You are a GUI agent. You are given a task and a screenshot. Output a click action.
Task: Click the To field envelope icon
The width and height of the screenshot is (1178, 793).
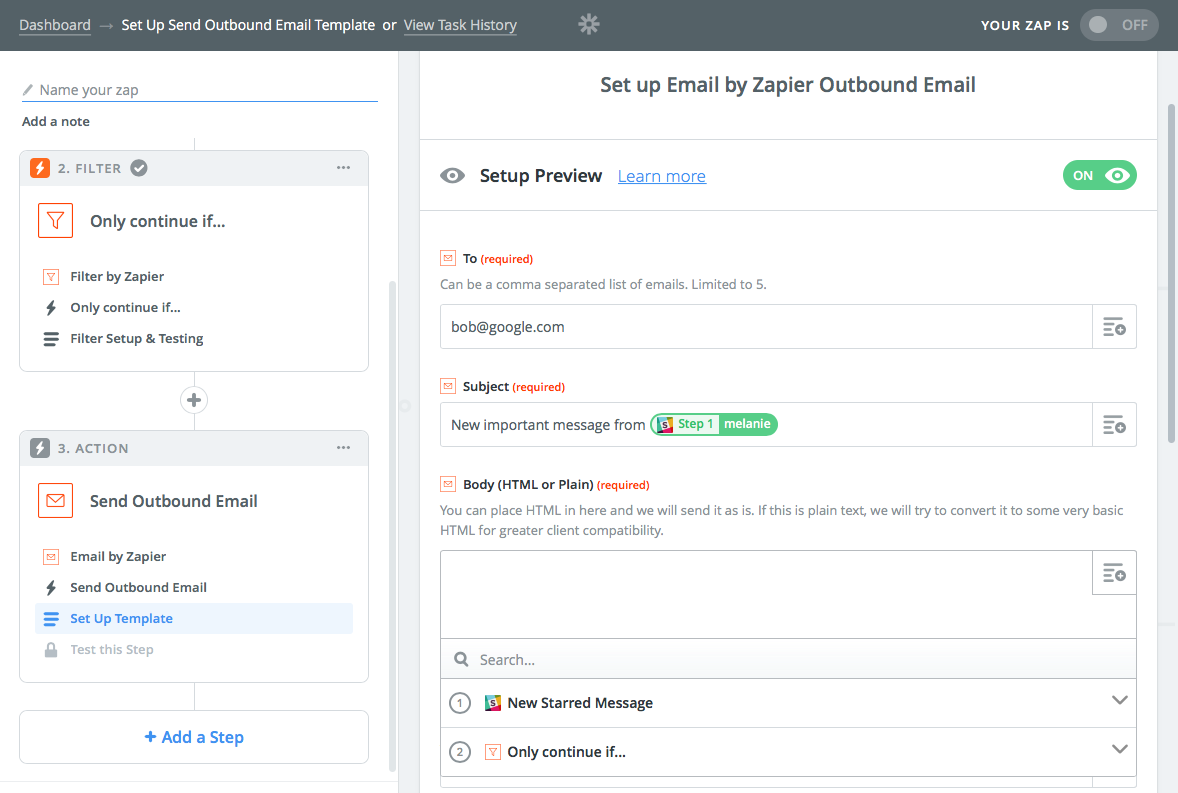(x=448, y=258)
